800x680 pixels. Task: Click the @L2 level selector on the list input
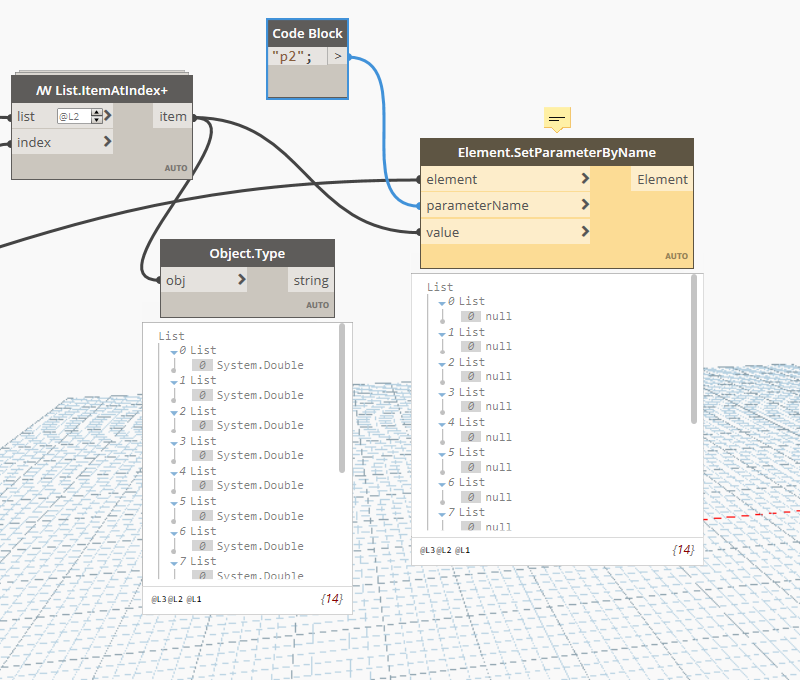pos(70,116)
